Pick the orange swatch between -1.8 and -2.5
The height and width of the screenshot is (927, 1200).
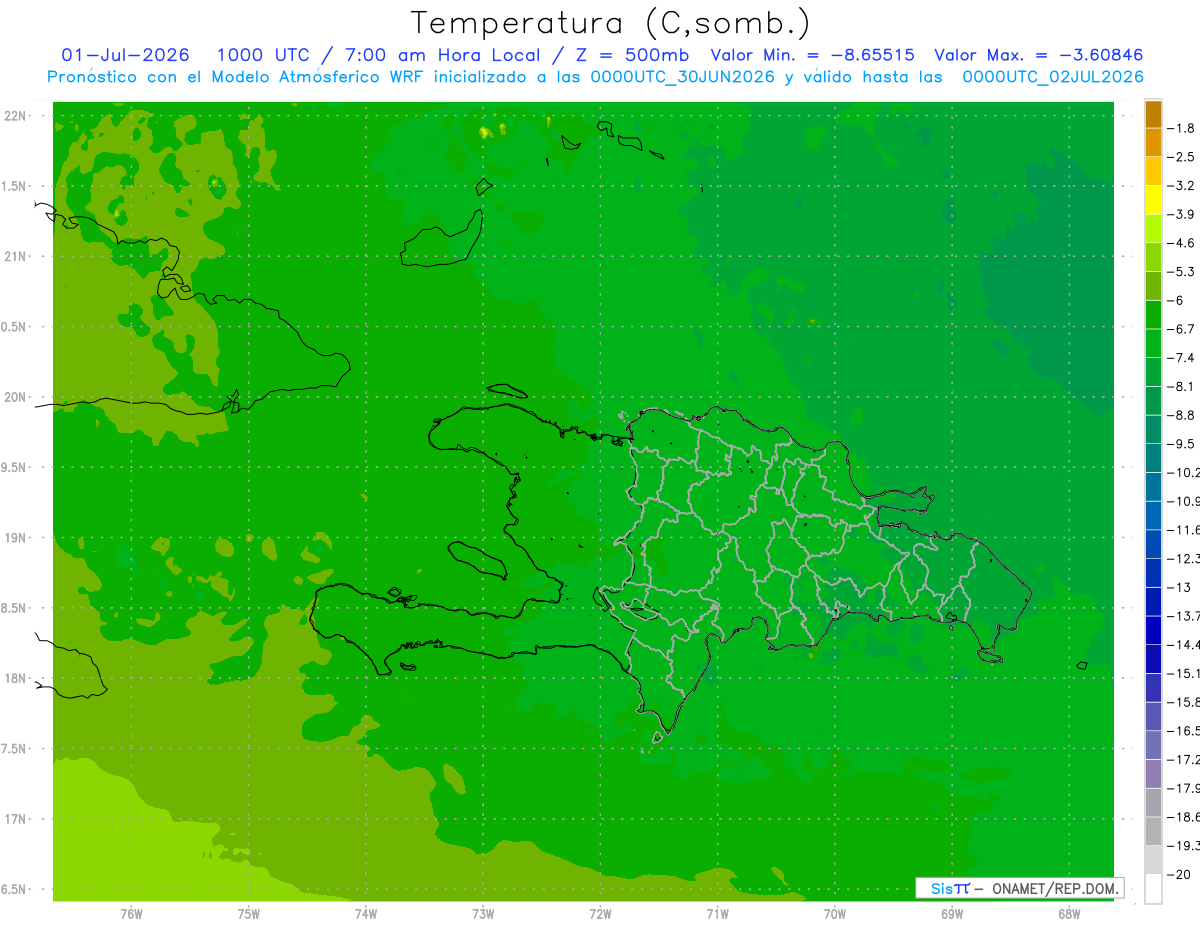pyautogui.click(x=1153, y=142)
